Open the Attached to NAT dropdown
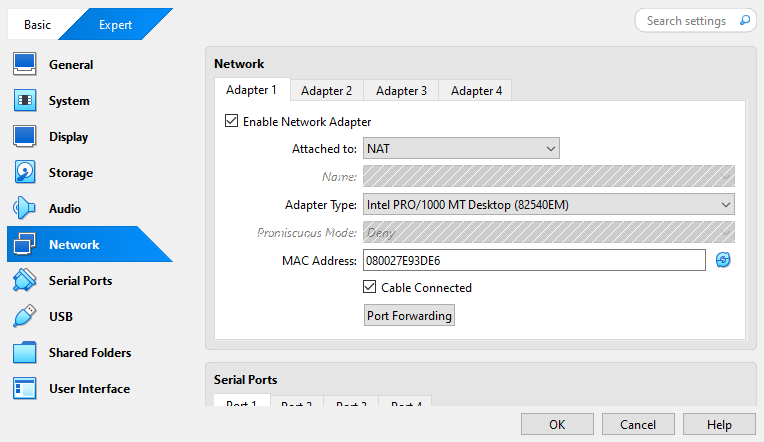764x442 pixels. pos(460,149)
